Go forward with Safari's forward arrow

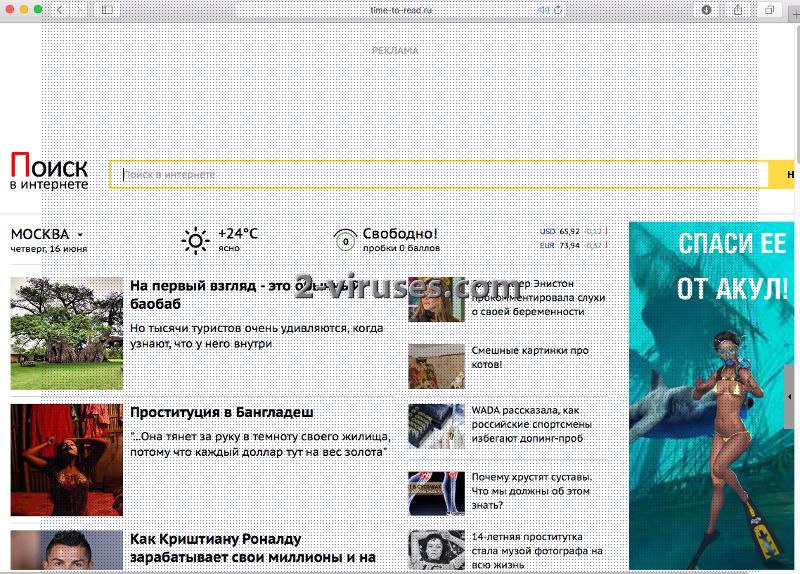point(80,9)
